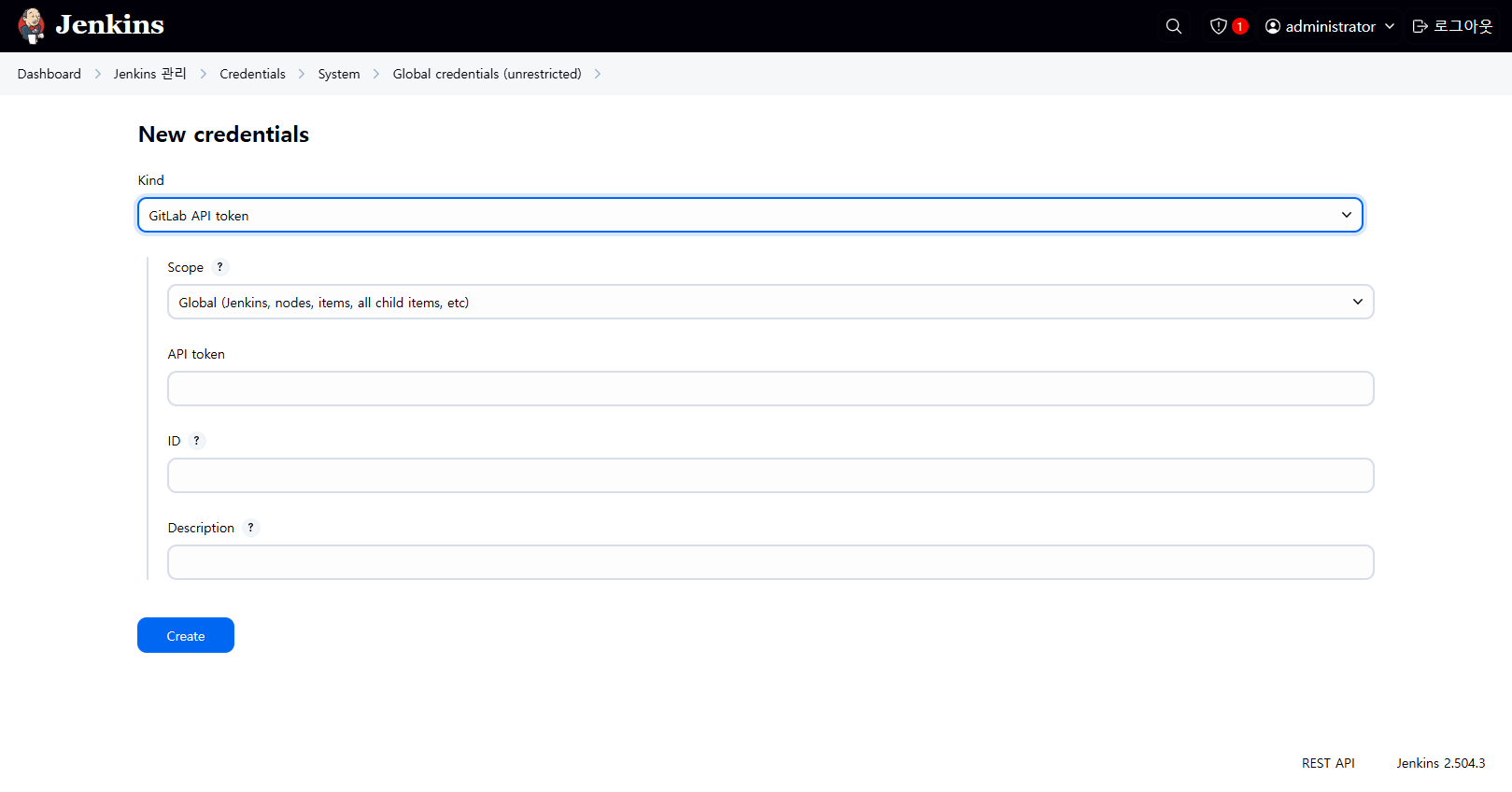Focus the ID input field
The height and width of the screenshot is (792, 1512).
click(x=770, y=475)
